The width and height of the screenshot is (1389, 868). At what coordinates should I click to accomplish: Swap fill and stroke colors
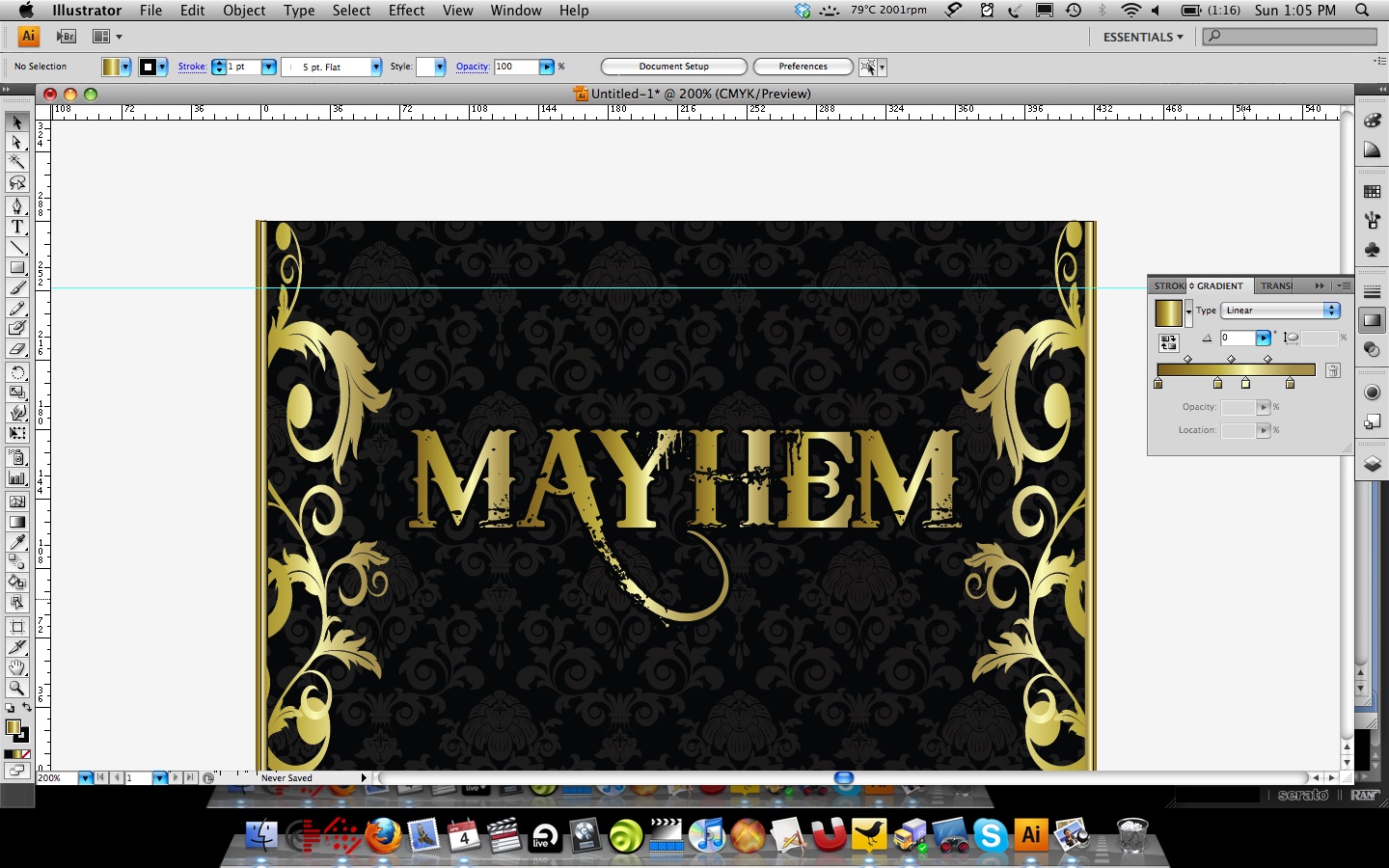click(x=26, y=708)
